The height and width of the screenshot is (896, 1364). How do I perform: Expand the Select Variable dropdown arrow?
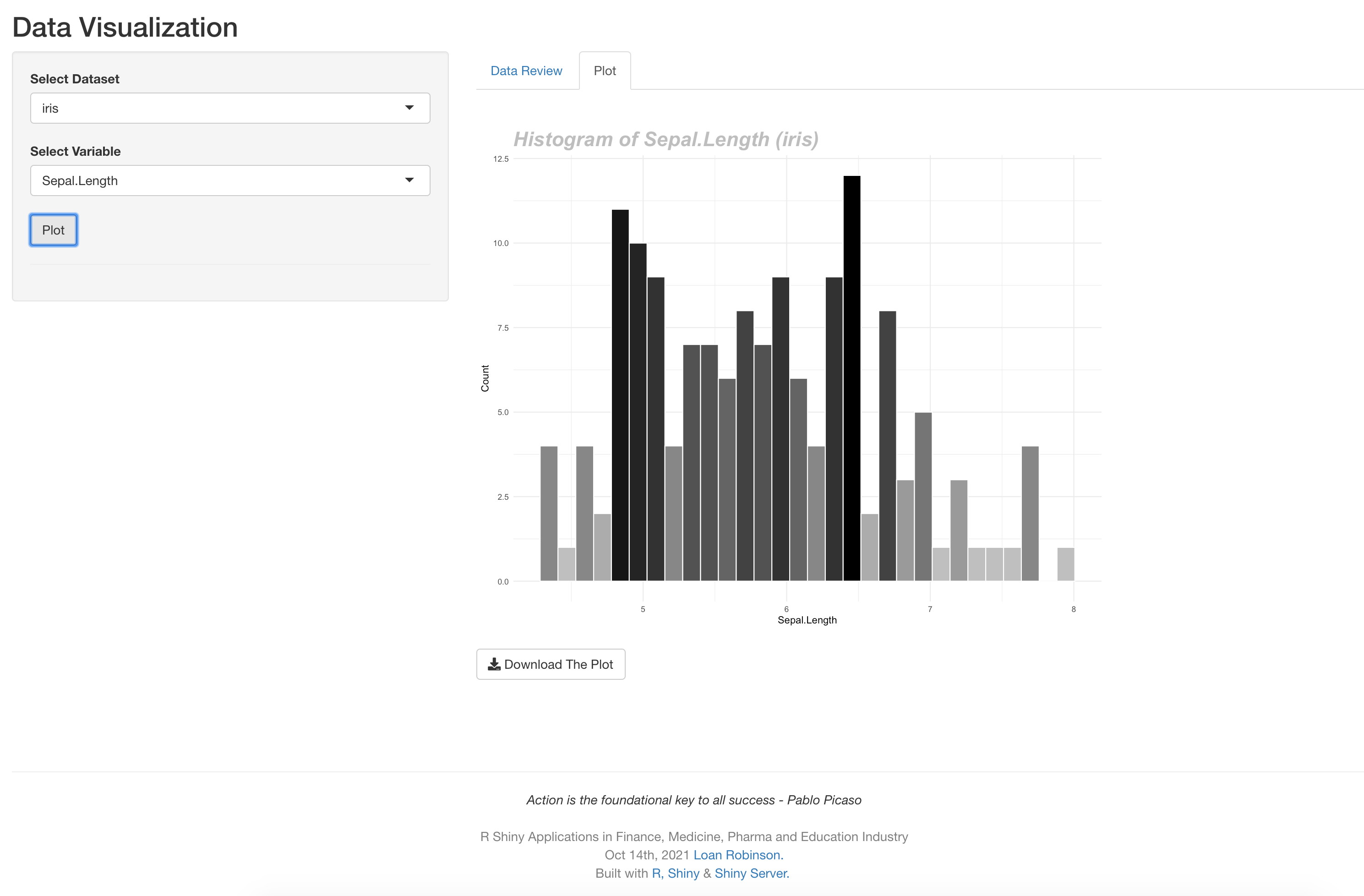pos(409,180)
